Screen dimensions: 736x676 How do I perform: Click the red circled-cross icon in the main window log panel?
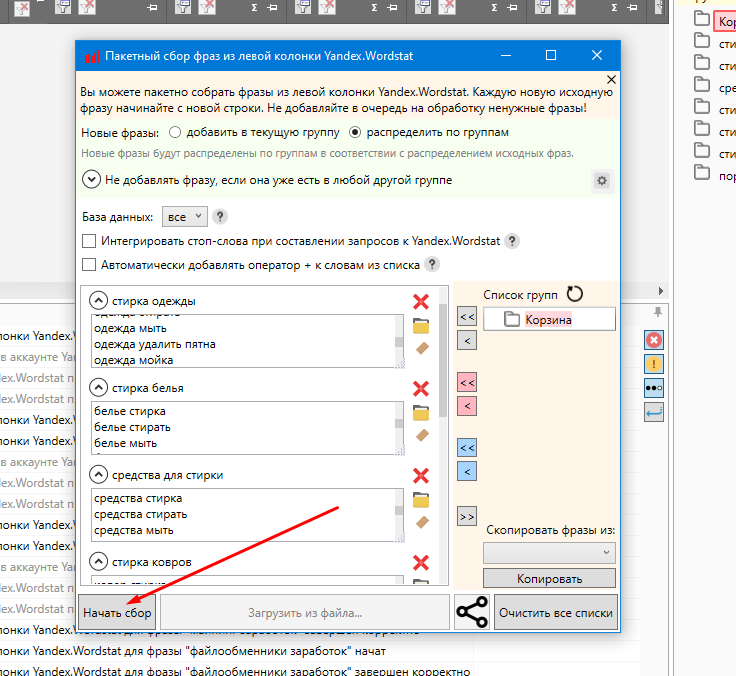(654, 340)
